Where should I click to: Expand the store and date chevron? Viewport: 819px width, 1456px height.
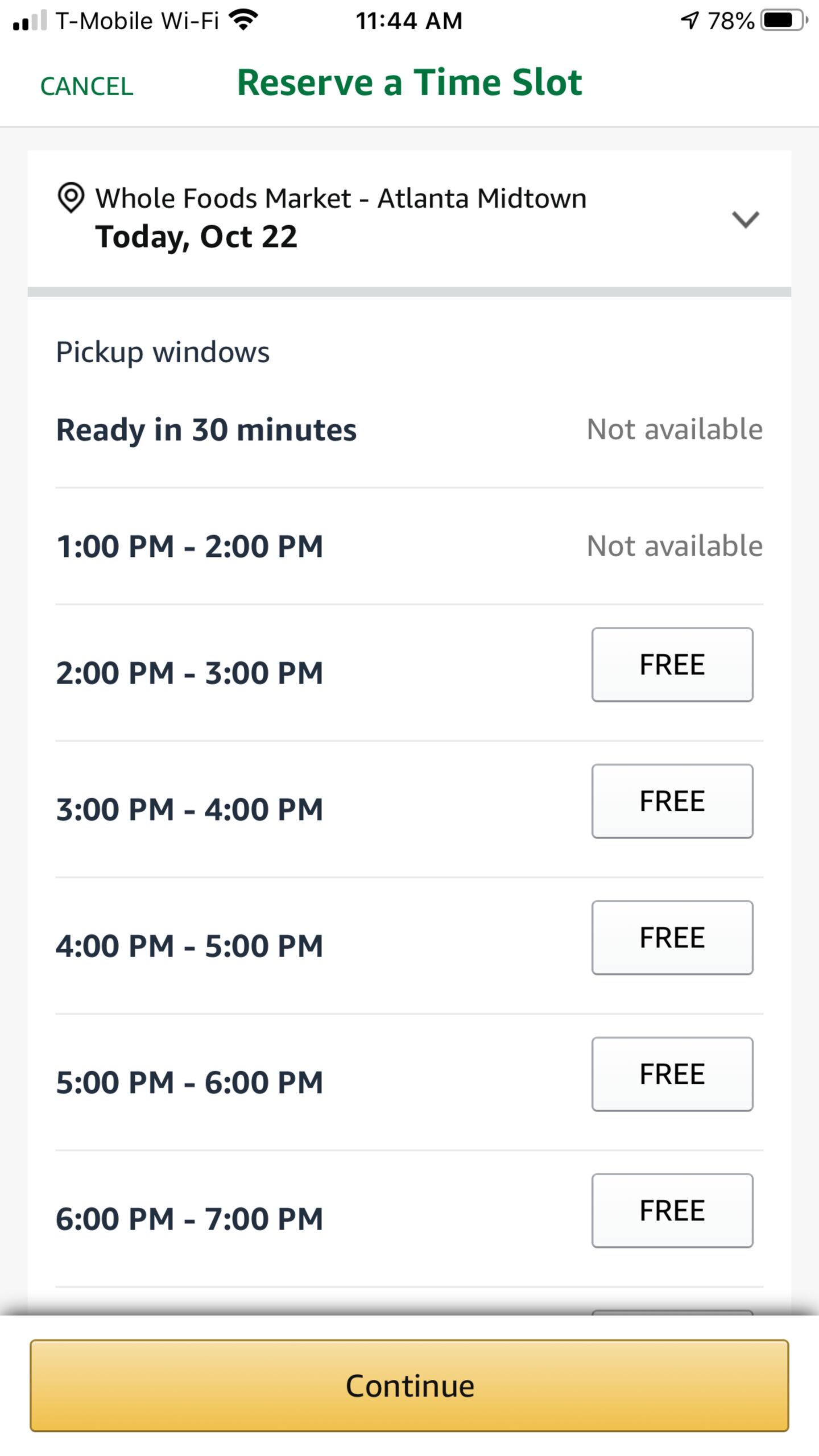pyautogui.click(x=745, y=219)
